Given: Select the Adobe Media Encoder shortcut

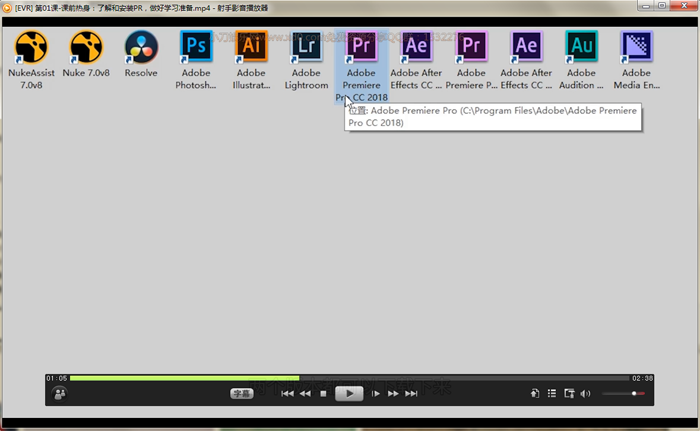Looking at the screenshot, I should [636, 47].
